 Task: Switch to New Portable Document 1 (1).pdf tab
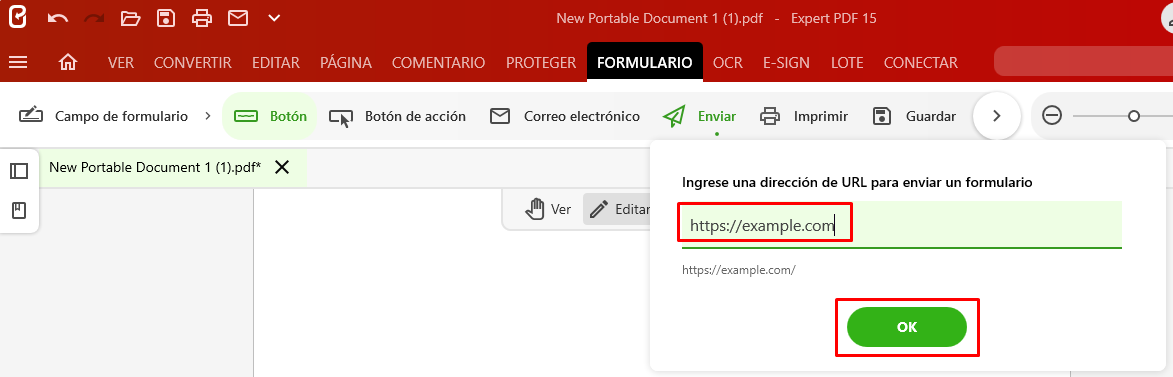(x=155, y=168)
